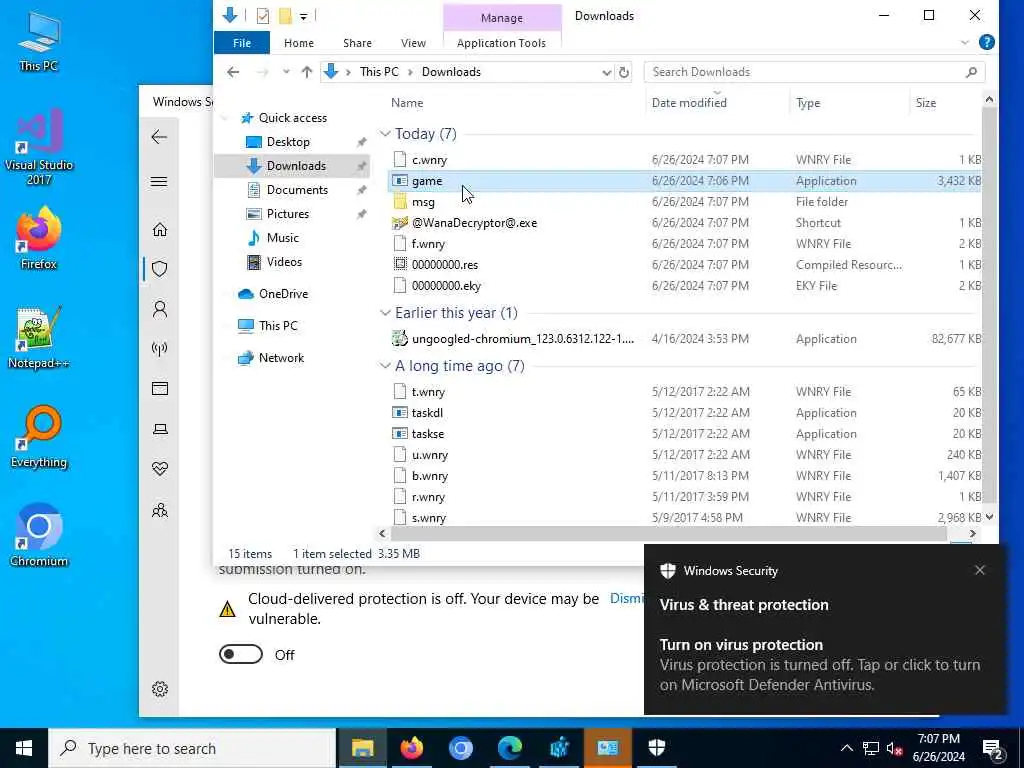Click the Up one level arrow
Image resolution: width=1024 pixels, height=768 pixels.
pyautogui.click(x=307, y=72)
